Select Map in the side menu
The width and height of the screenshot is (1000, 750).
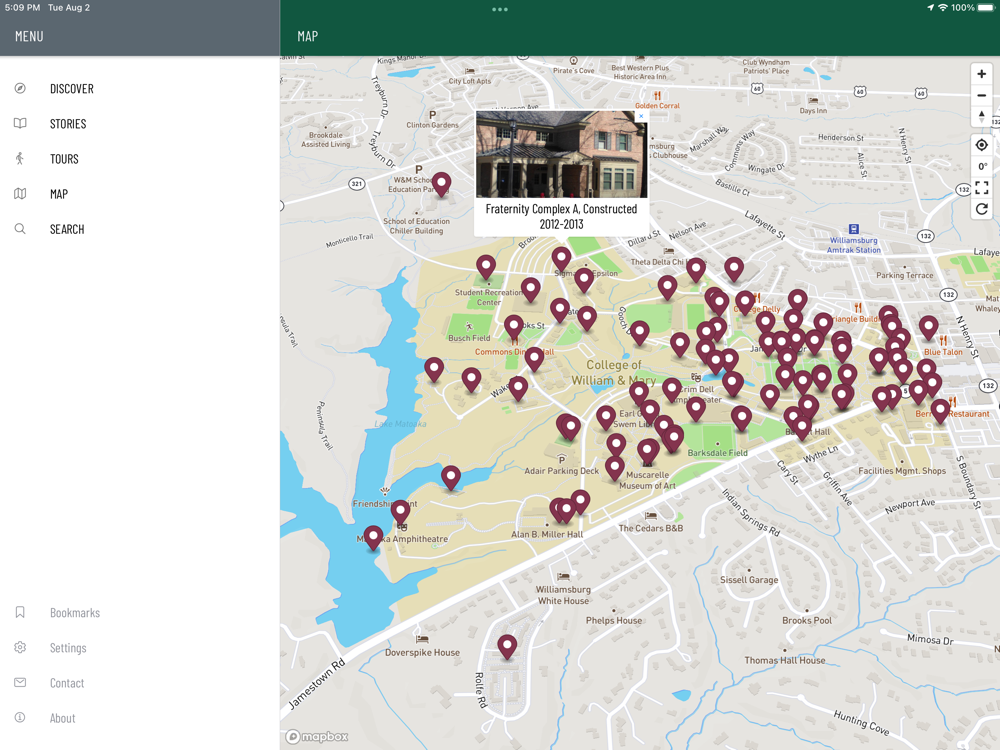pos(59,194)
